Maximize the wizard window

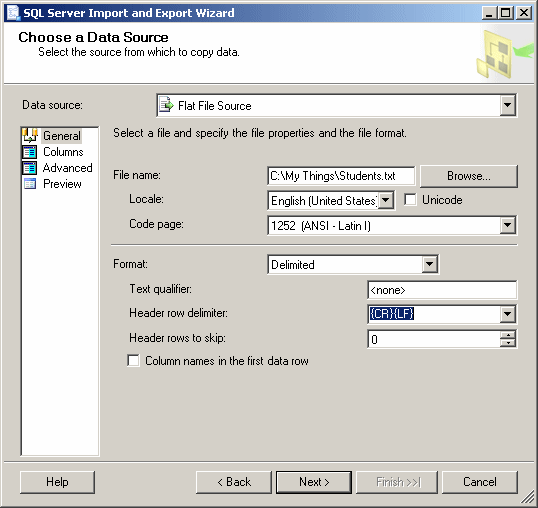pyautogui.click(x=506, y=13)
